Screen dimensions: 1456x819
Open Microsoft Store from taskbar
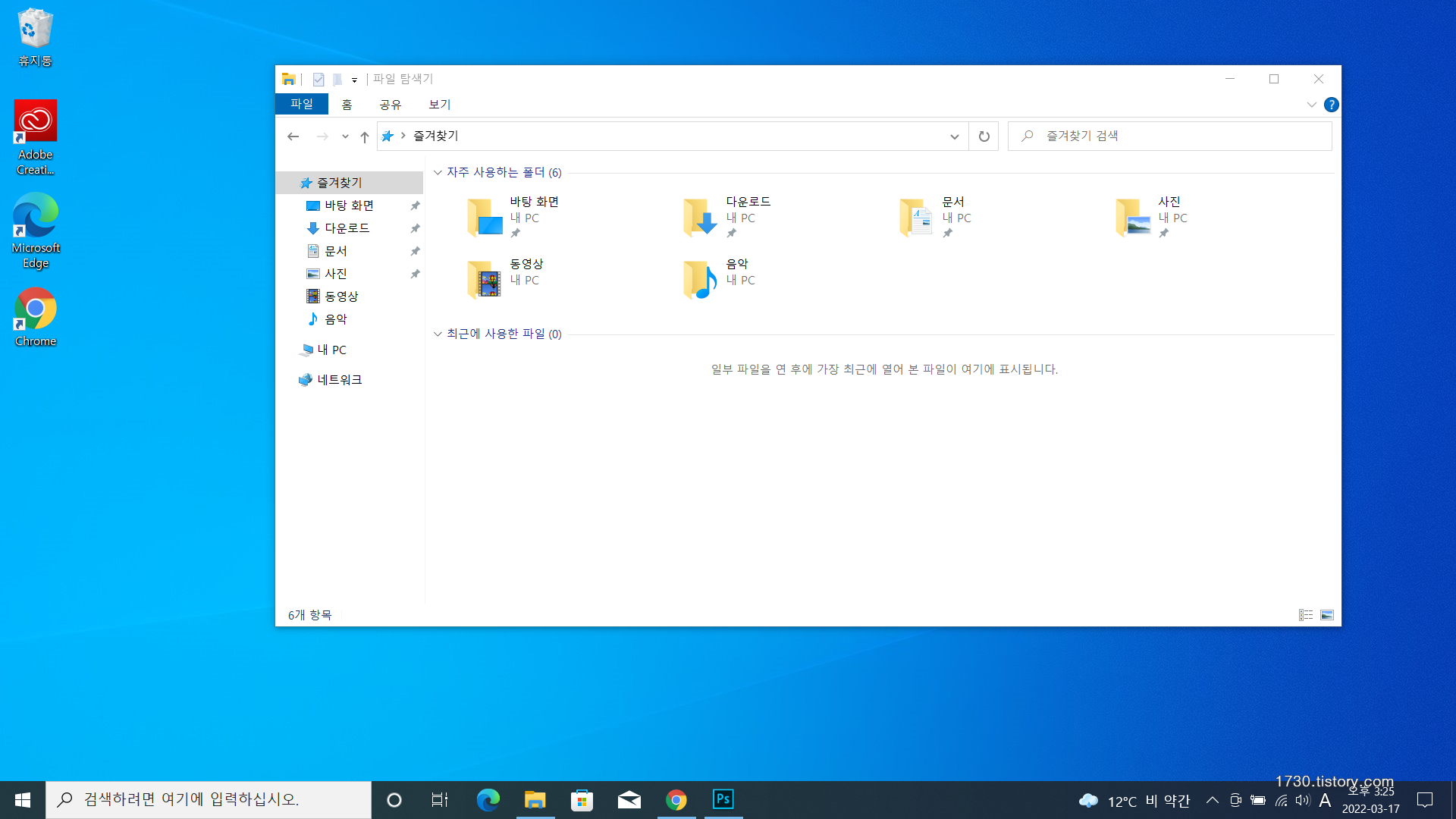pyautogui.click(x=582, y=799)
